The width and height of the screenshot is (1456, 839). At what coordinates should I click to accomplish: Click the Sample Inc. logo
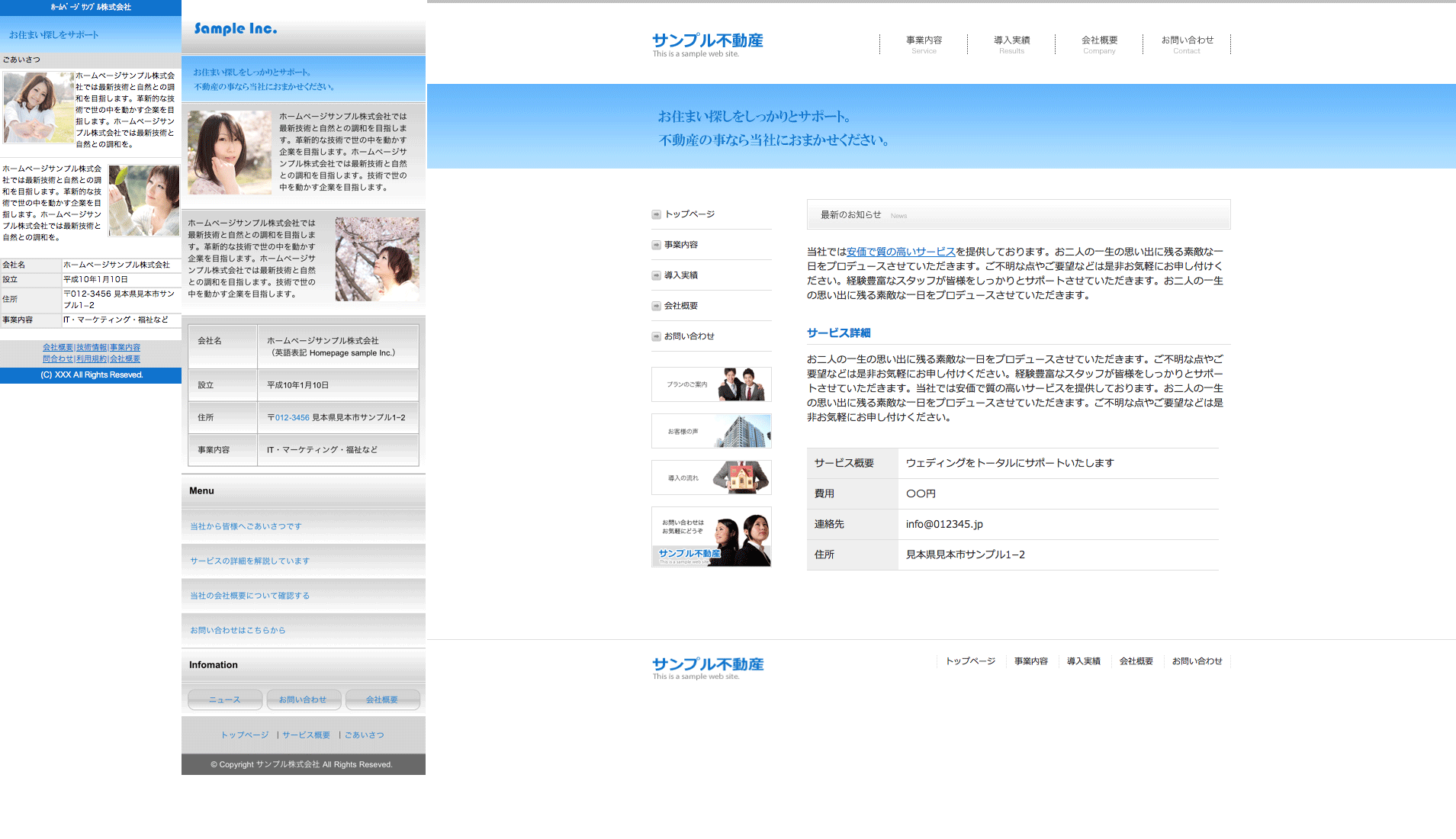[x=236, y=29]
